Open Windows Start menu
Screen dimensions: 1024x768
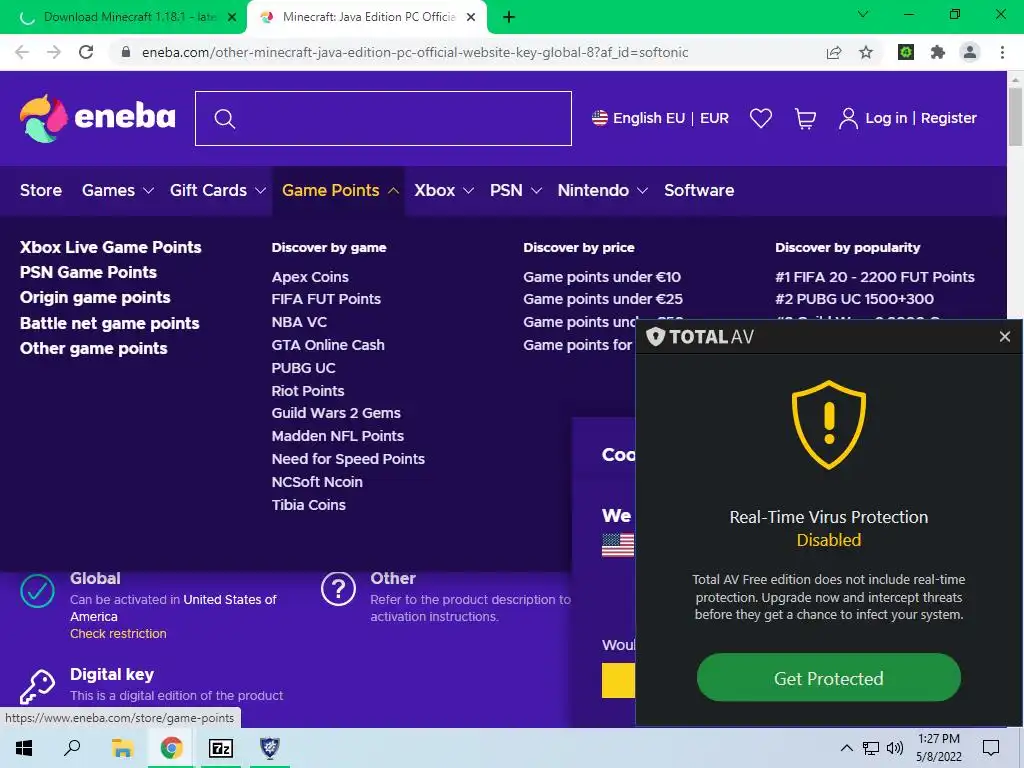click(24, 748)
